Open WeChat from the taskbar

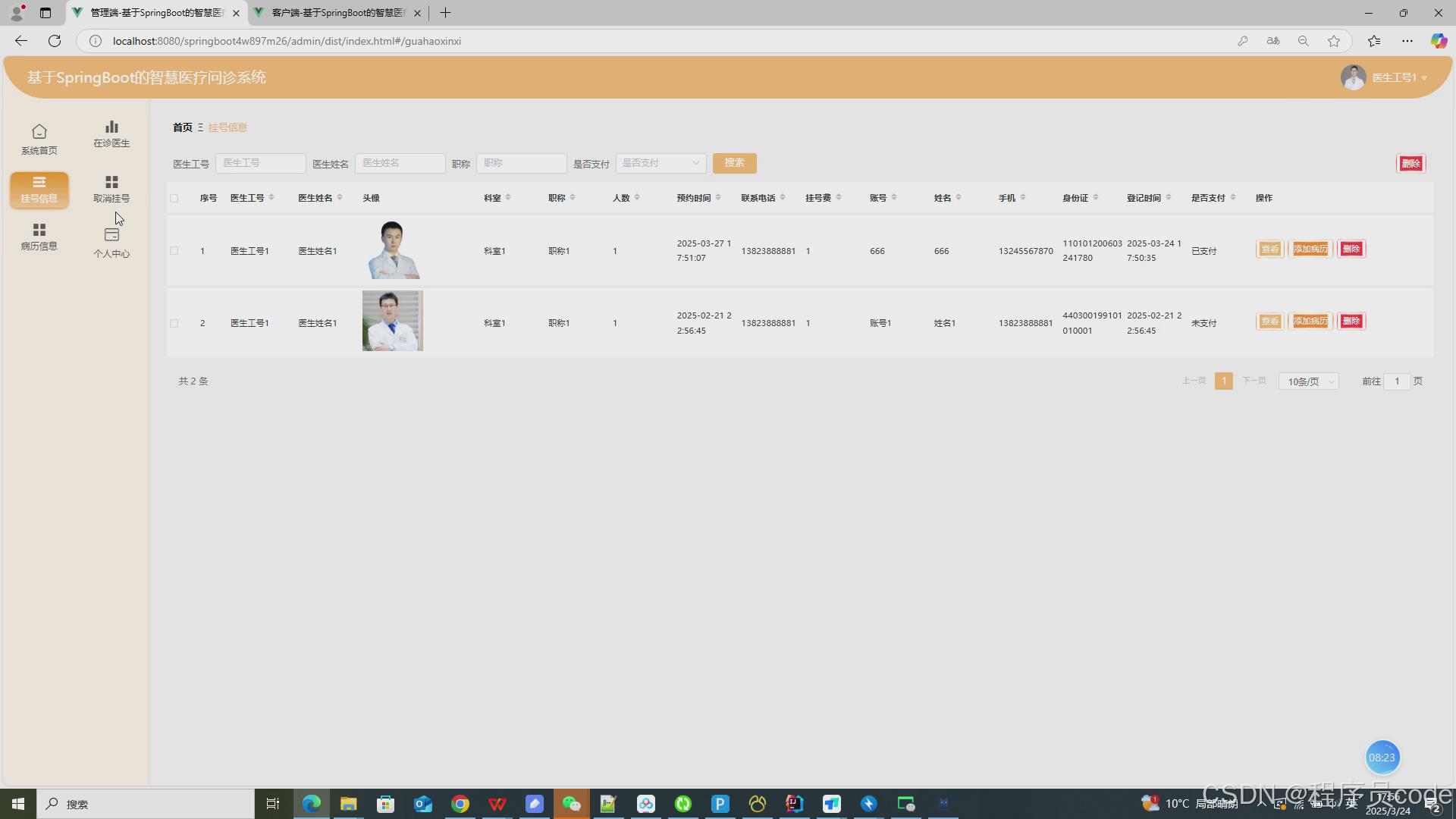point(571,804)
